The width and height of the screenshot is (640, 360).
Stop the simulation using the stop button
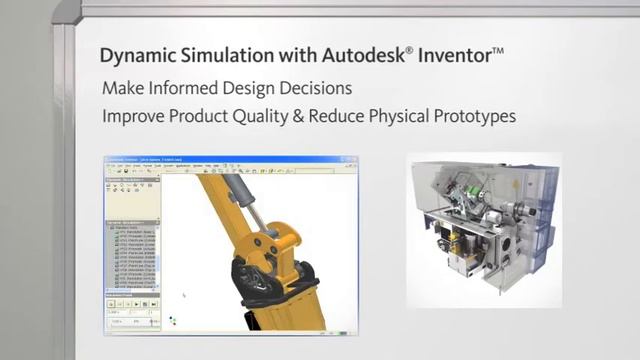pos(145,304)
